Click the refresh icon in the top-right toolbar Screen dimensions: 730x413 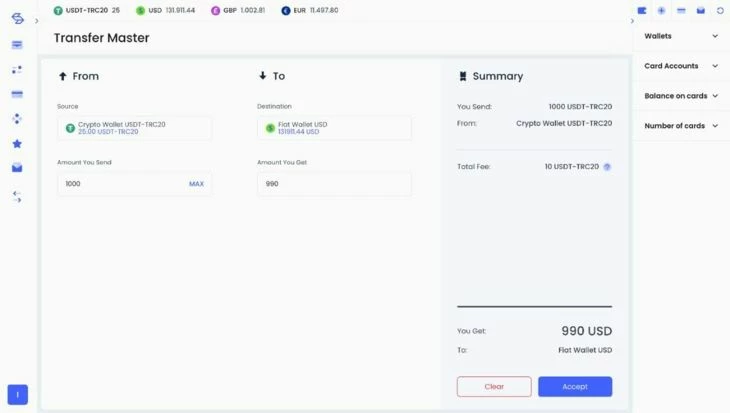(x=720, y=11)
